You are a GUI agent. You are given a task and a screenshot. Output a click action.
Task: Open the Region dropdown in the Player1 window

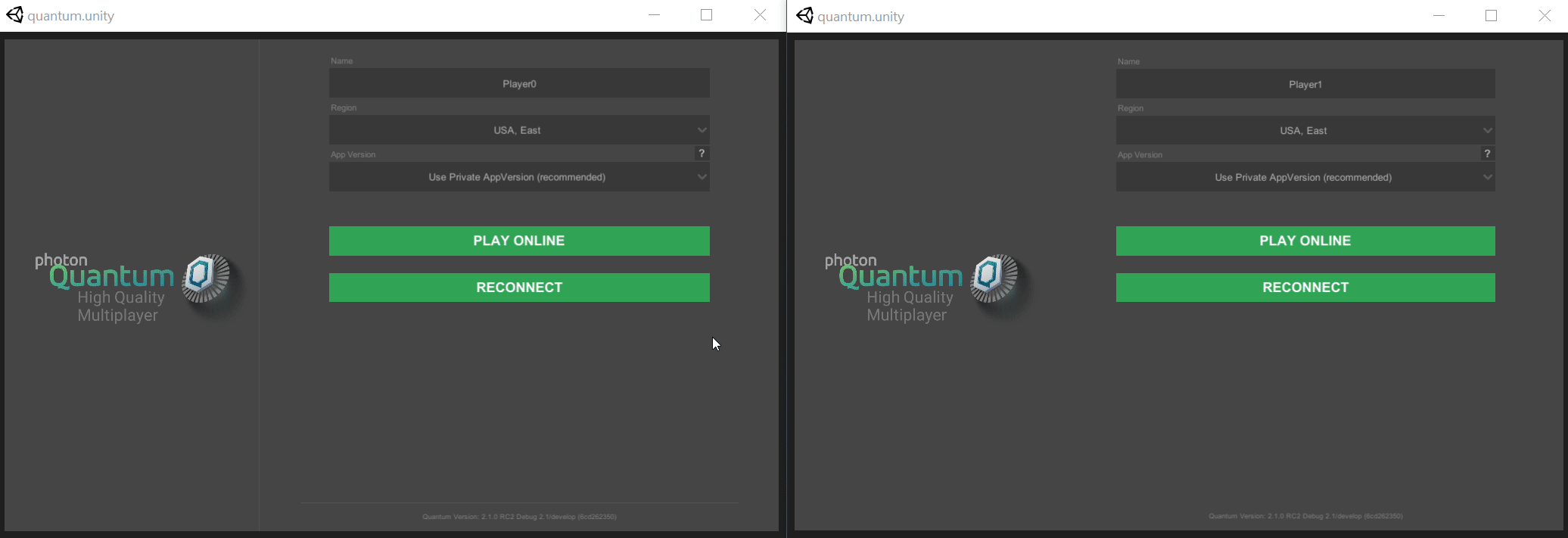[x=1305, y=131]
